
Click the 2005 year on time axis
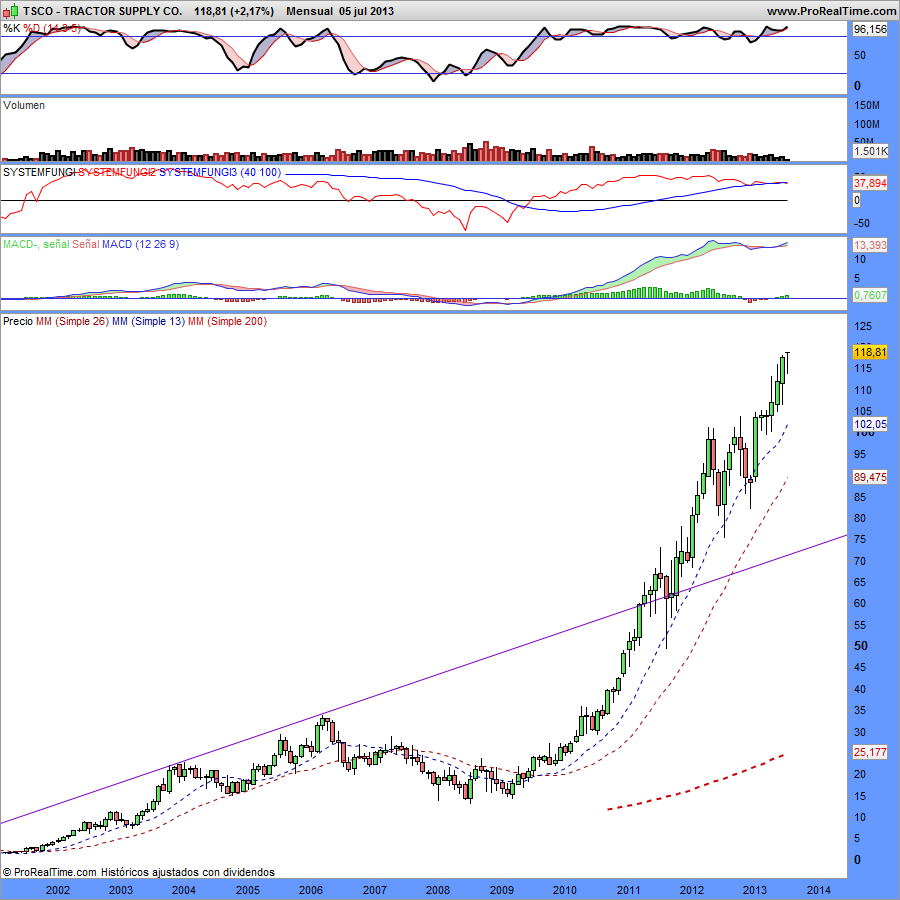[247, 890]
